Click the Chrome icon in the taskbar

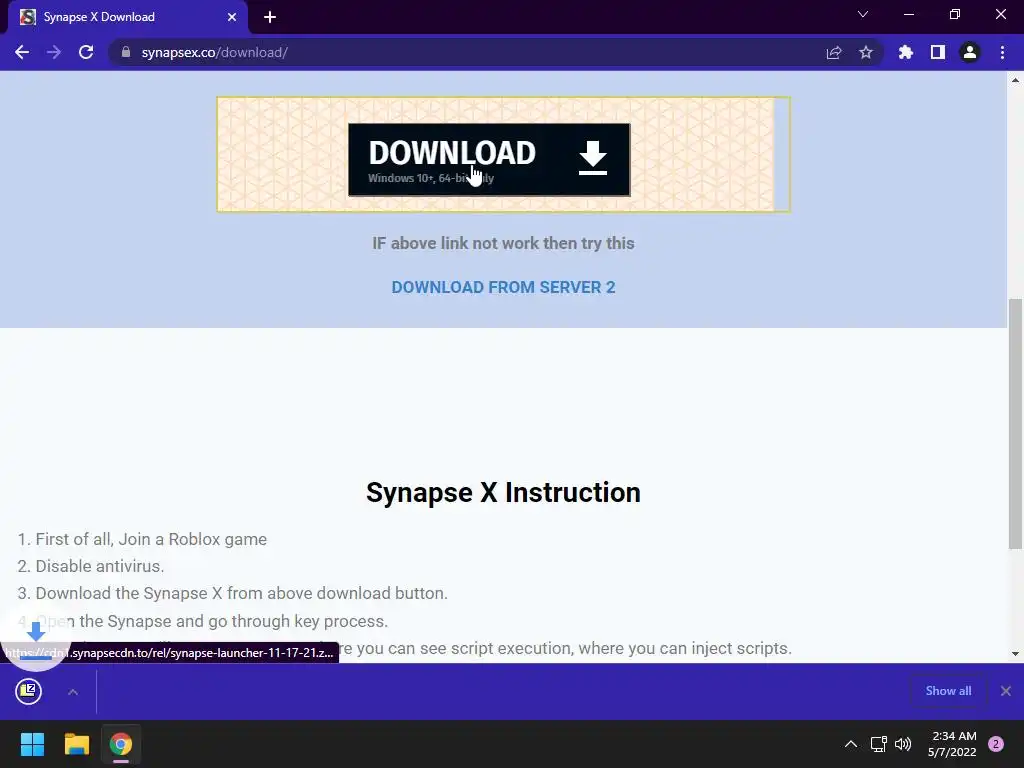121,744
